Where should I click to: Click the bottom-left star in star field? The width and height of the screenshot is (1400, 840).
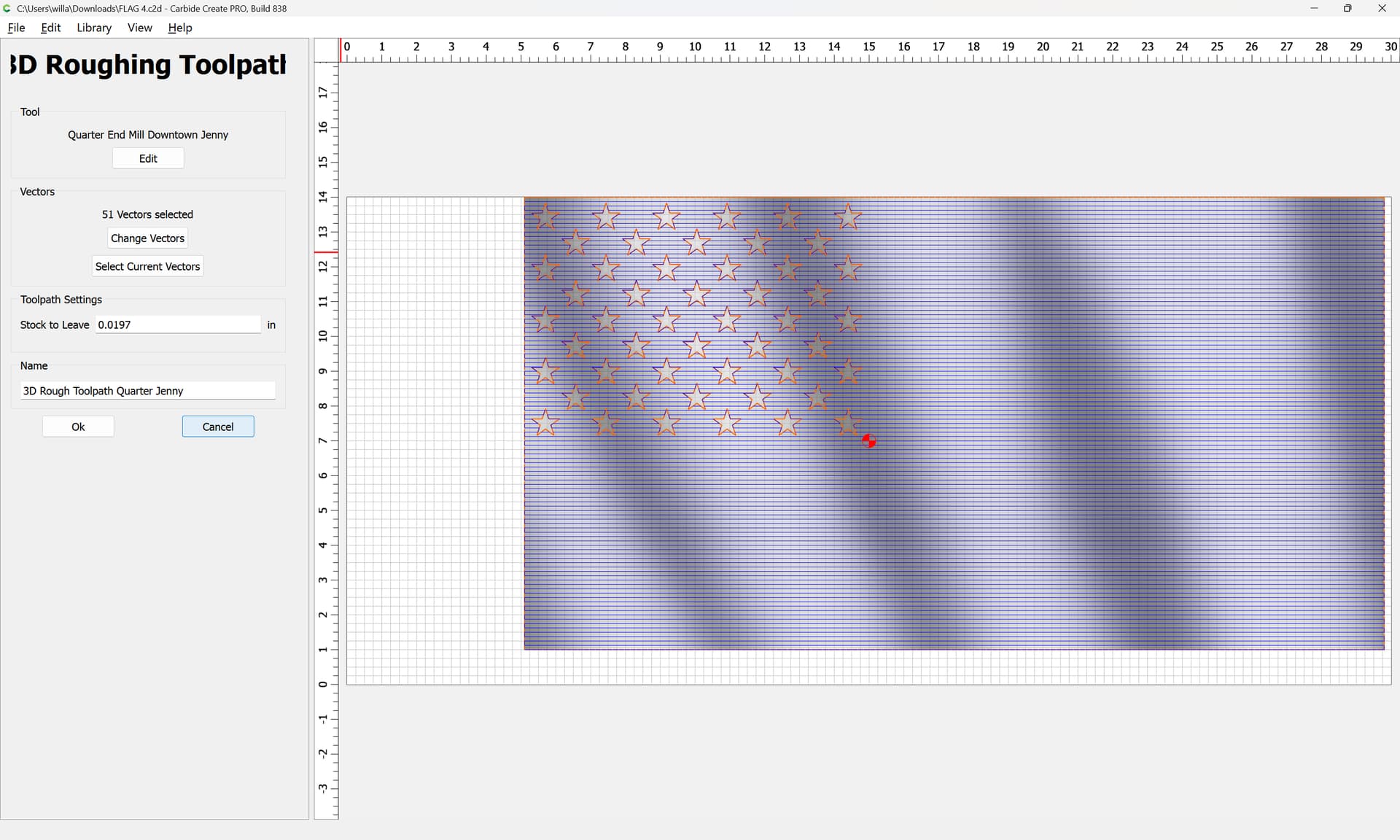click(x=545, y=422)
